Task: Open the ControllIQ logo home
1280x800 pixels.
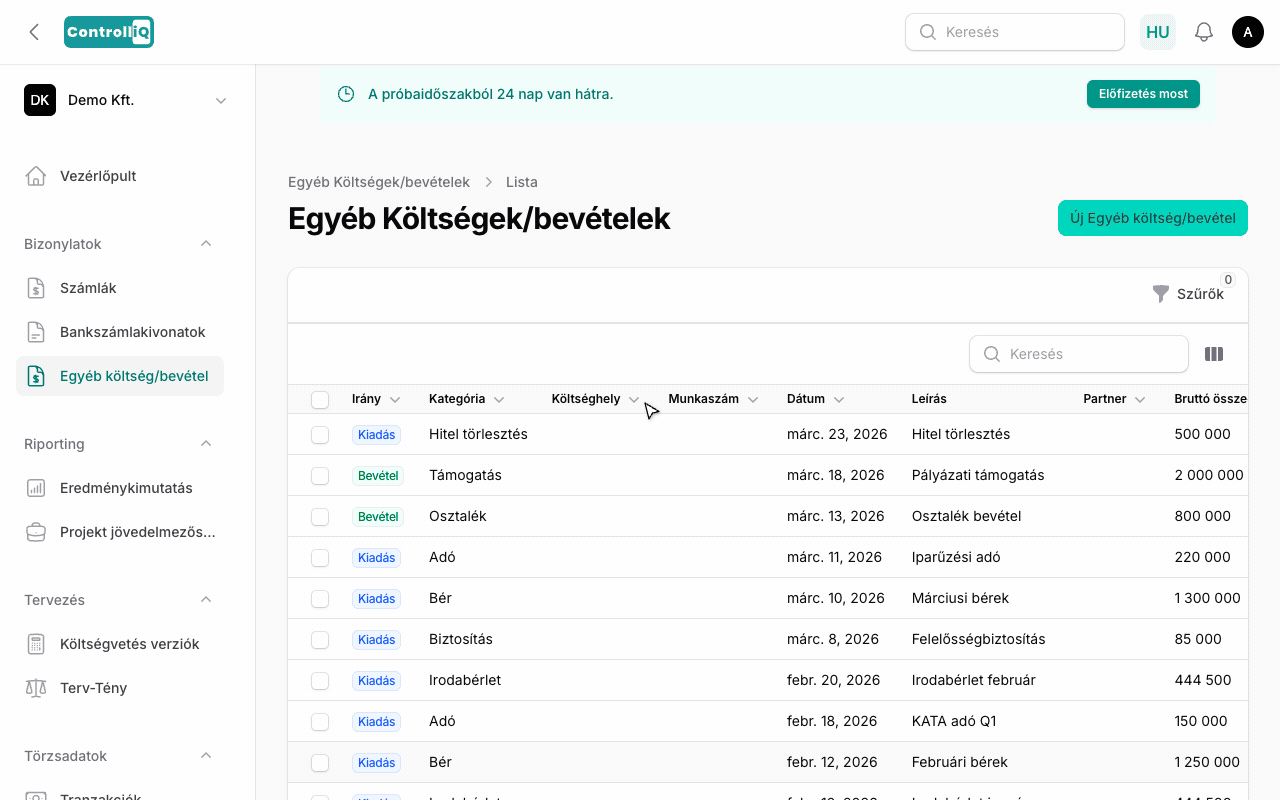Action: point(109,32)
